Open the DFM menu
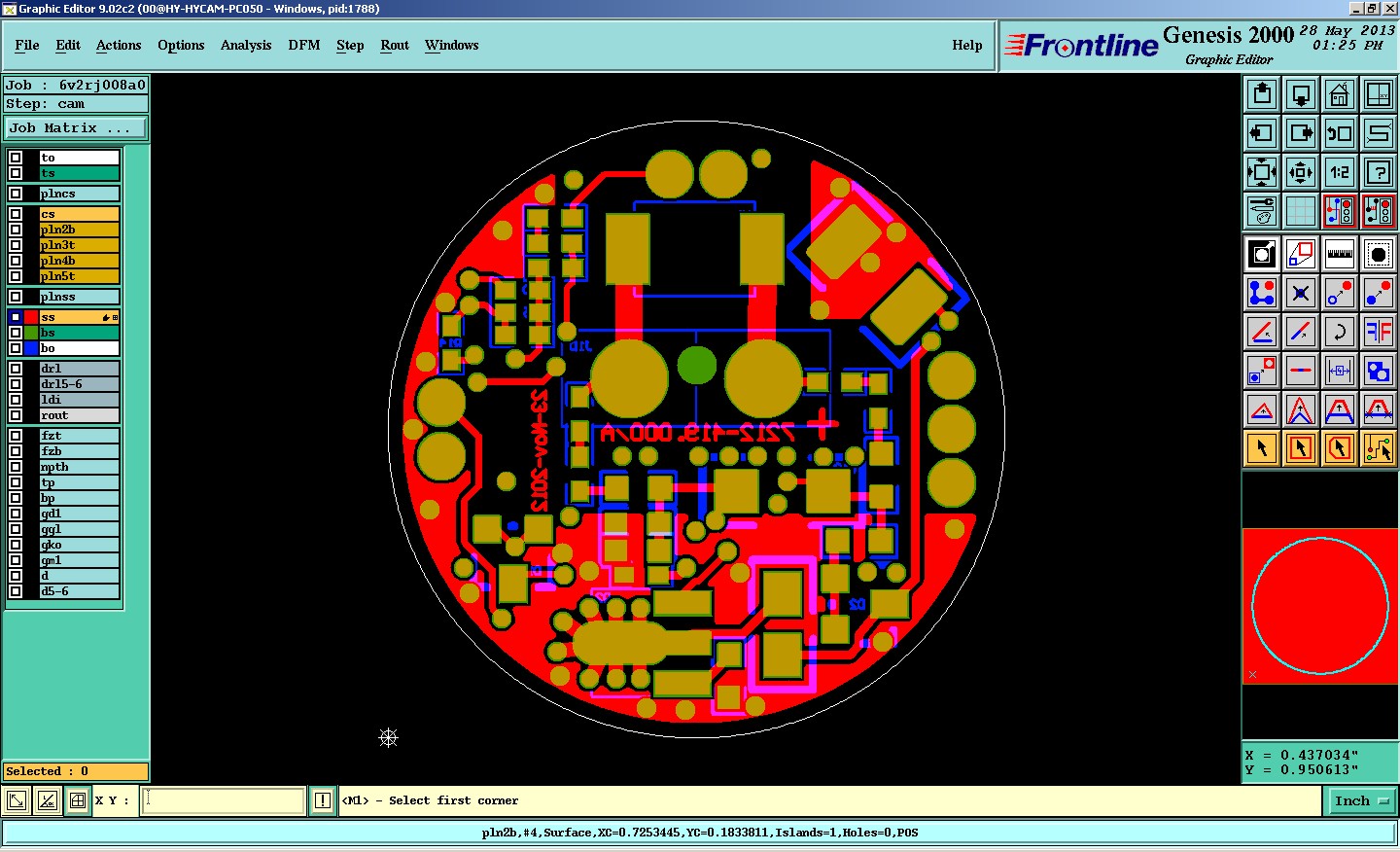 (x=304, y=45)
